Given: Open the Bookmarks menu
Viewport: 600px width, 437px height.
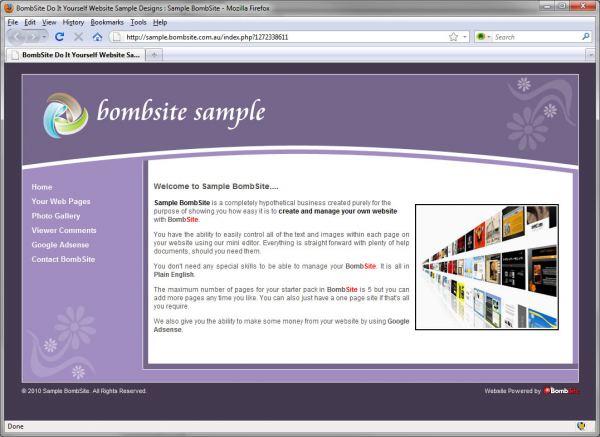Looking at the screenshot, I should click(107, 22).
